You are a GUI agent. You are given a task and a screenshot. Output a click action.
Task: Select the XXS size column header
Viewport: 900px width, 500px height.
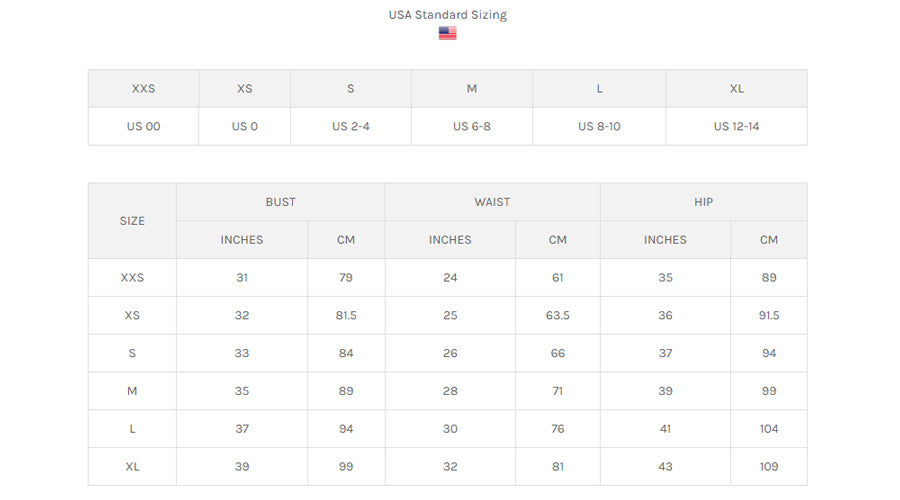pos(143,88)
